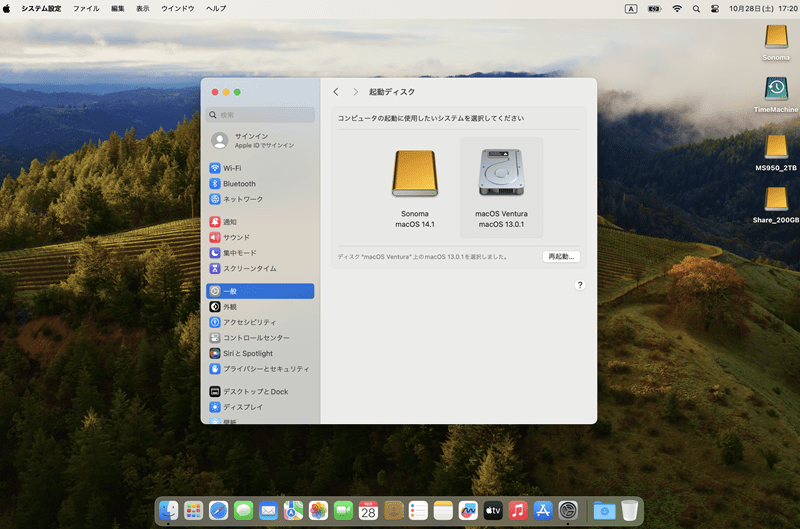The image size is (800, 529).
Task: Open スクリーンタイム settings
Action: pyautogui.click(x=260, y=268)
